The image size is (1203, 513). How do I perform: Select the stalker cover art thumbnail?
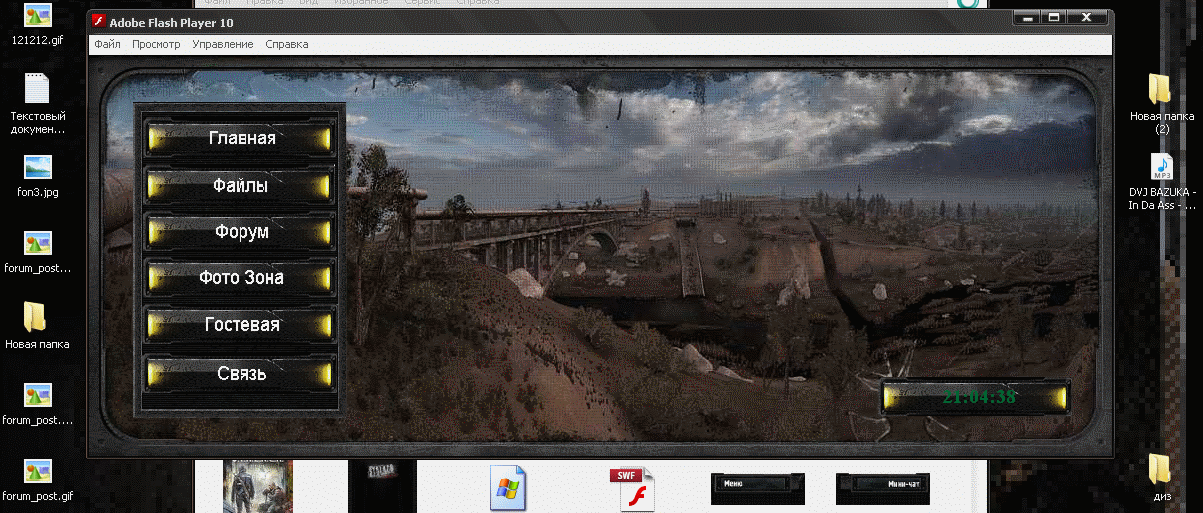pyautogui.click(x=258, y=487)
